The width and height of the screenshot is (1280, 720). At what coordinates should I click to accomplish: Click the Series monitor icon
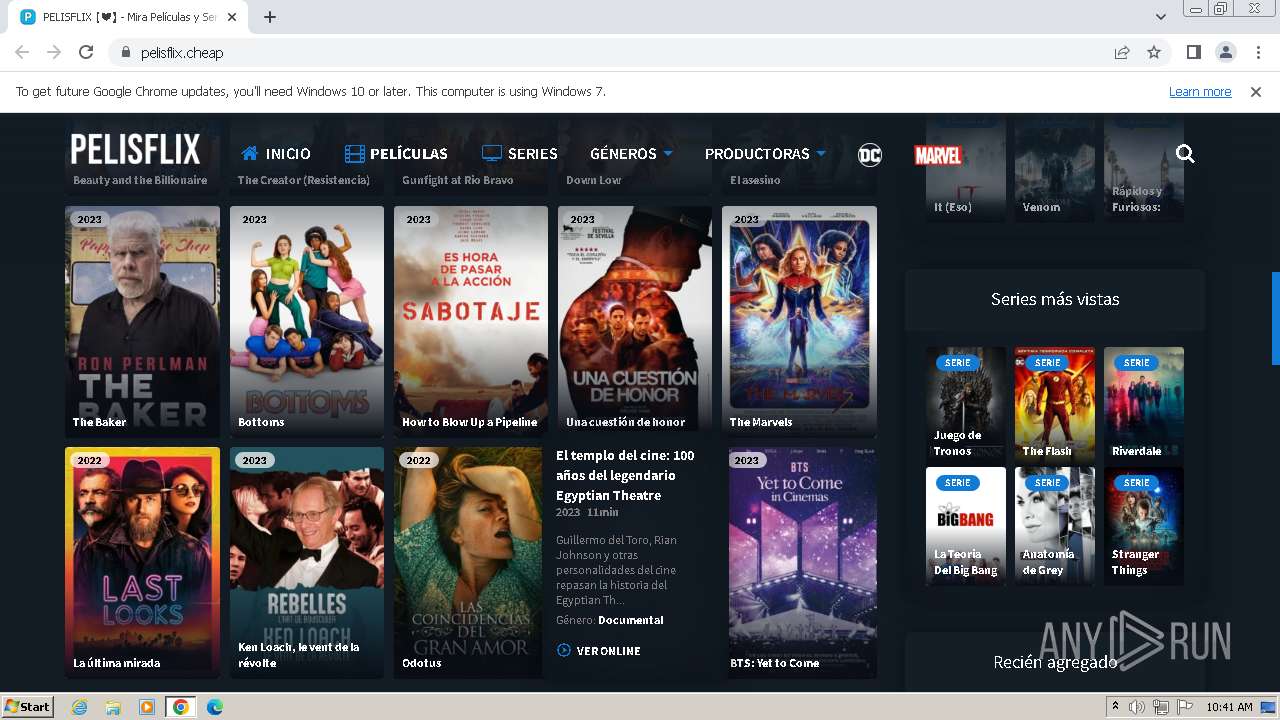coord(492,153)
